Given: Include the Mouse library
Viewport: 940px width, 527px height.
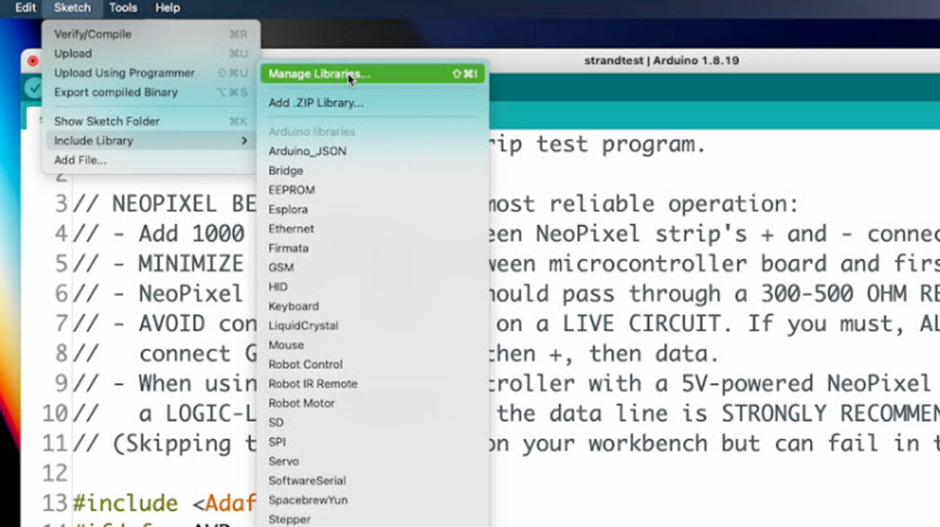Looking at the screenshot, I should (372, 345).
